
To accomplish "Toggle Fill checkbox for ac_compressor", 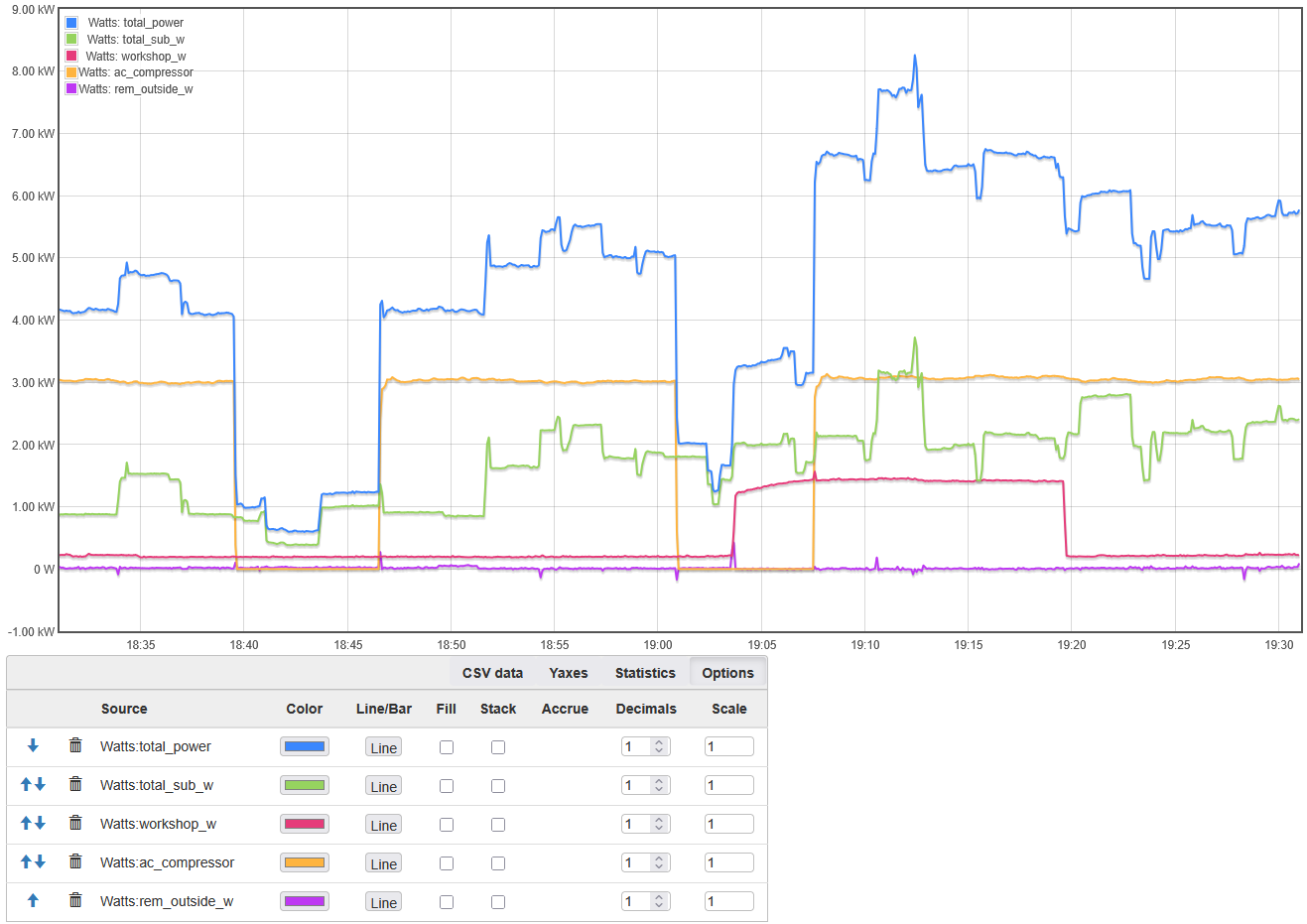I will [447, 863].
